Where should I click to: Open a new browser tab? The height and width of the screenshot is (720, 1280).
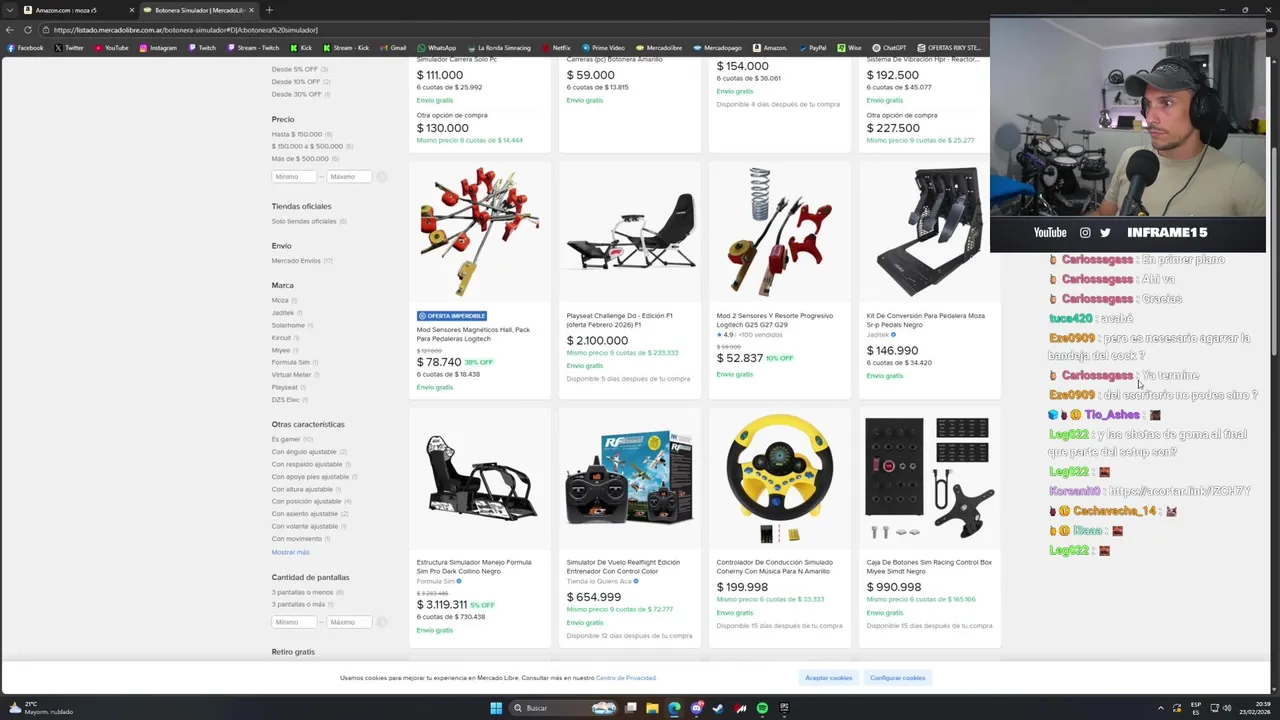pyautogui.click(x=269, y=10)
